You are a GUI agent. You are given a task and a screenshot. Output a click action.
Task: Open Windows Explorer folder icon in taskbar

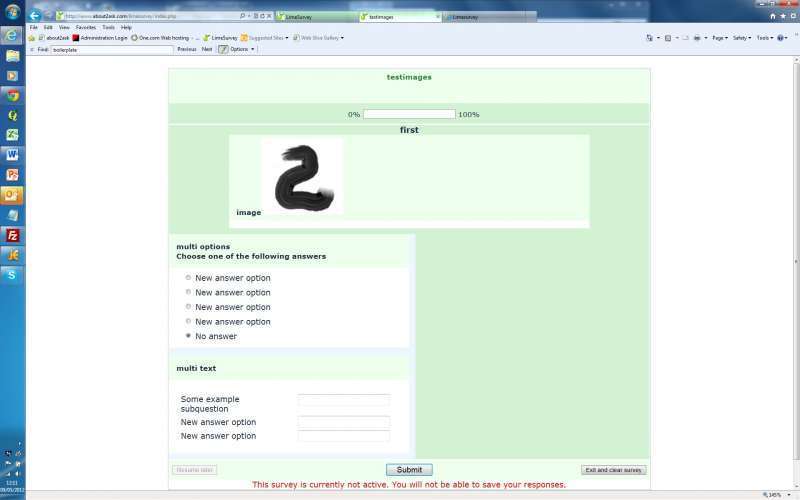point(12,56)
